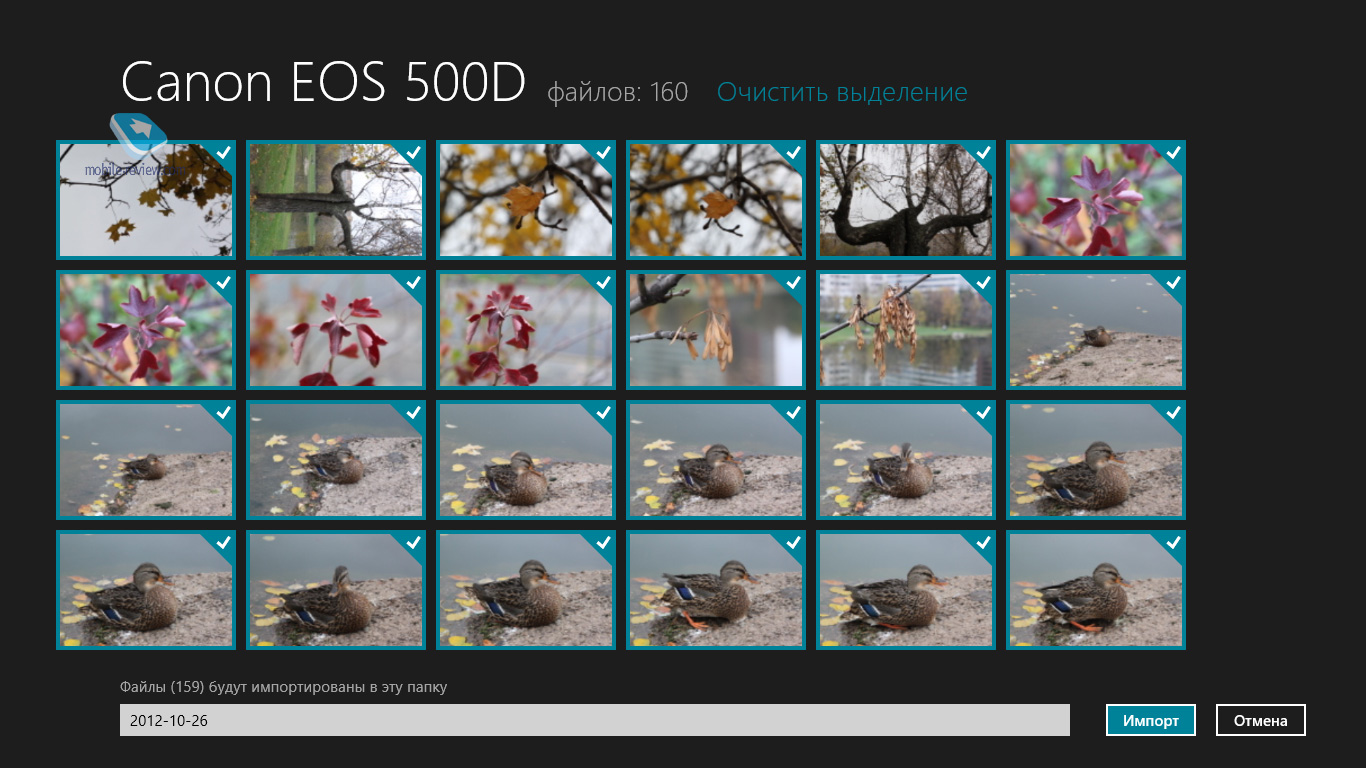Screen dimensions: 1366x768
Task: Select the dark bare tree thumbnail
Action: [x=905, y=200]
